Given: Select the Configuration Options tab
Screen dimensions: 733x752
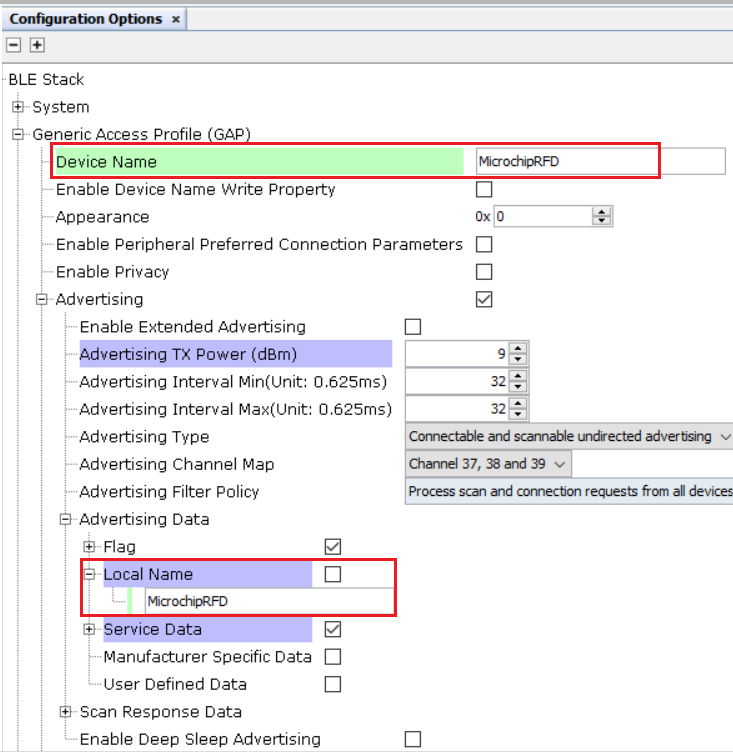Looking at the screenshot, I should click(x=85, y=19).
